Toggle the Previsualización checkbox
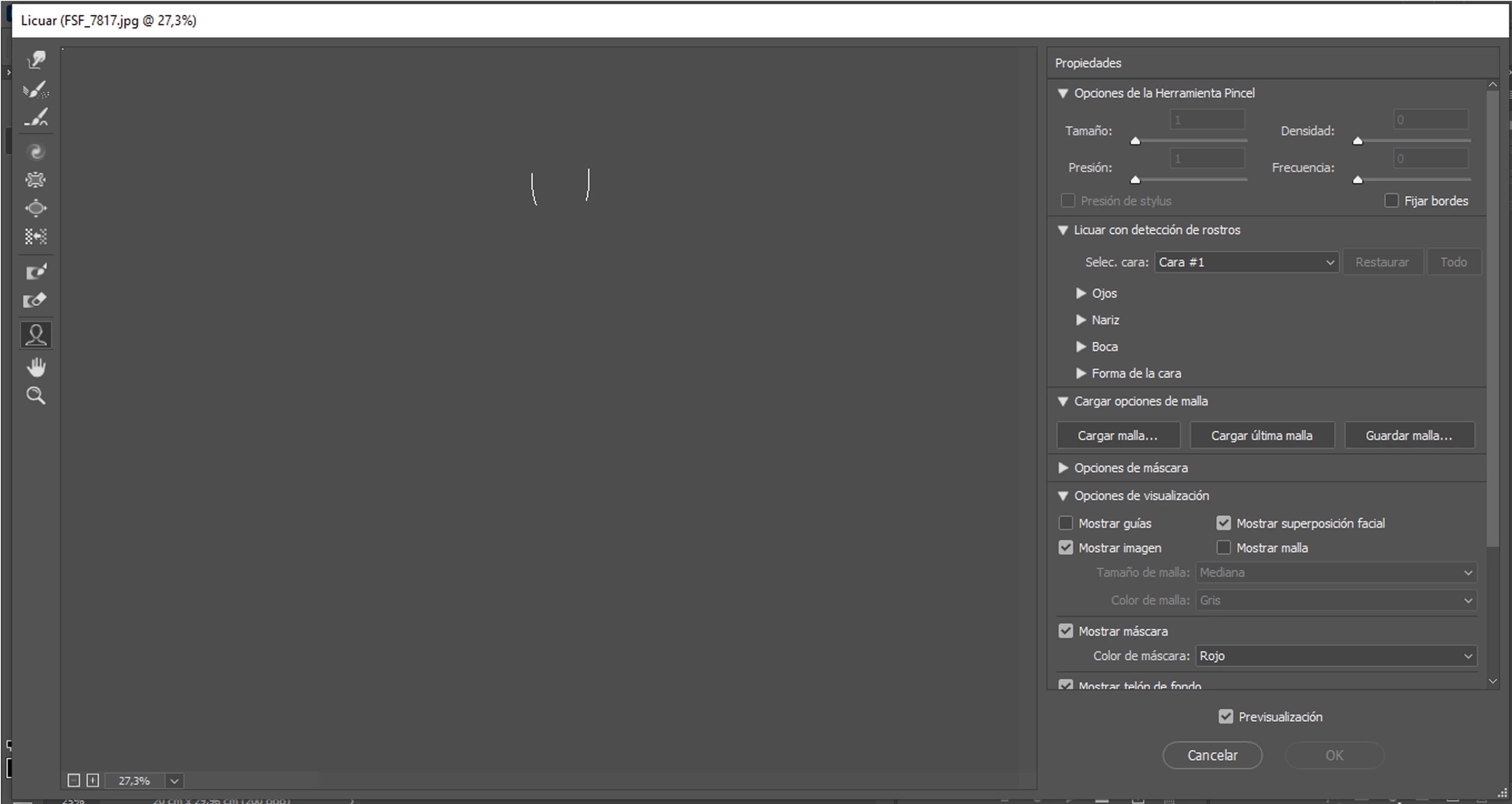1512x804 pixels. click(1226, 717)
